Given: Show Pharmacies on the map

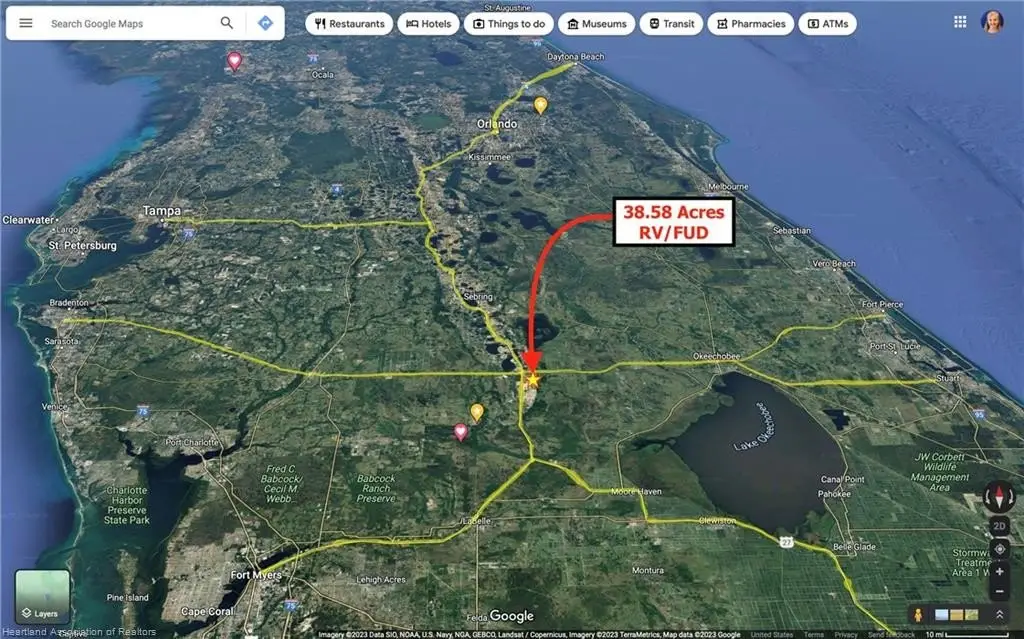Looking at the screenshot, I should (751, 24).
